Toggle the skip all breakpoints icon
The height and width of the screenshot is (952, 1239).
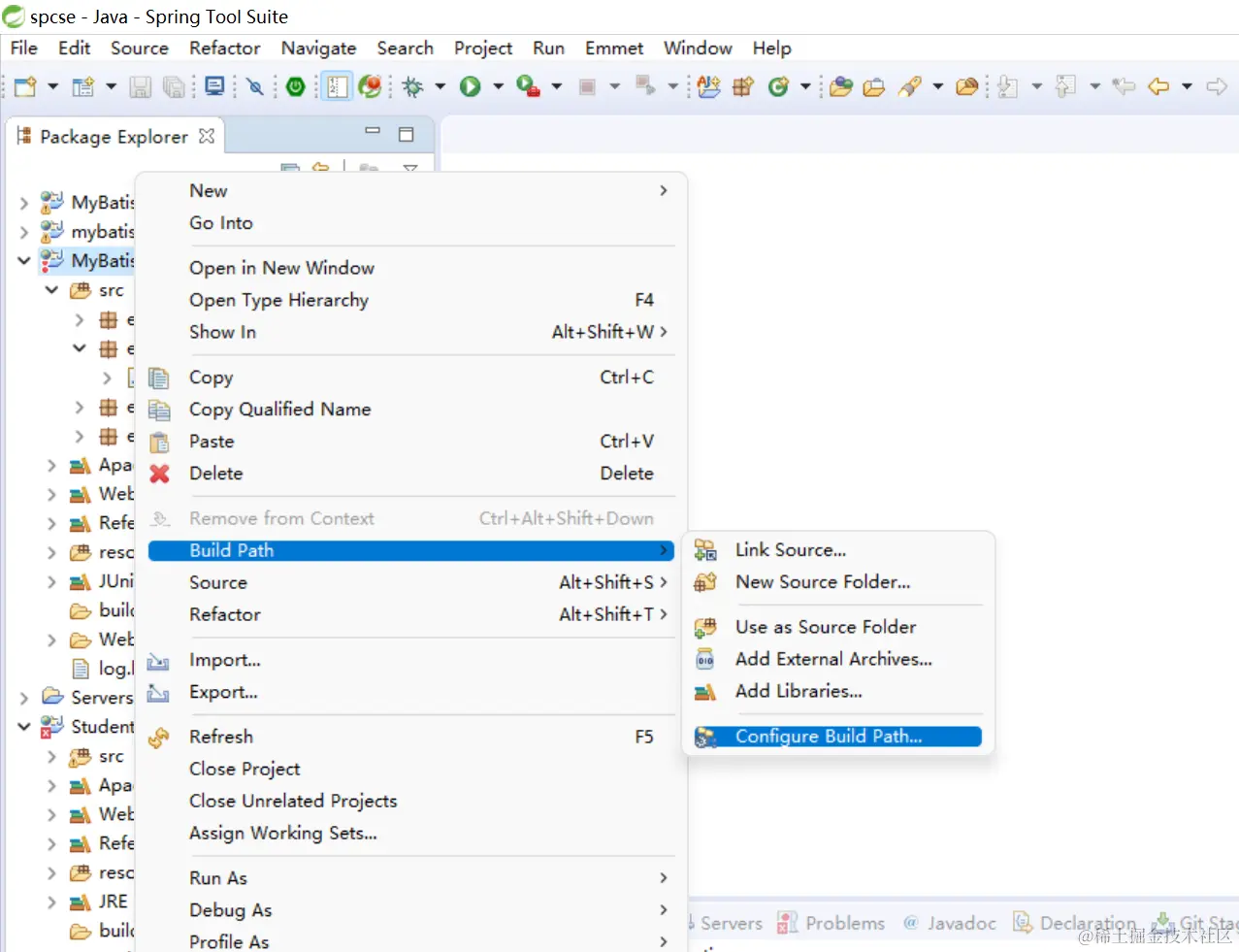point(255,86)
